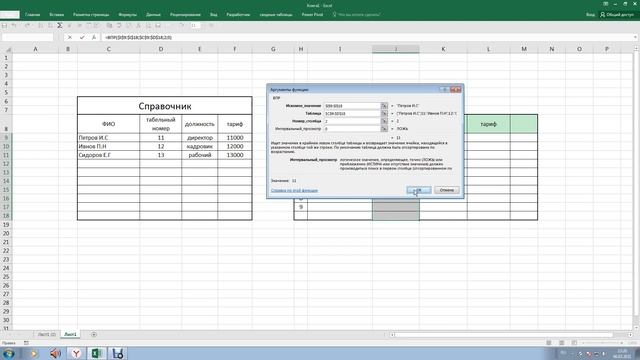Click the zoom slider in the status bar

click(x=602, y=343)
